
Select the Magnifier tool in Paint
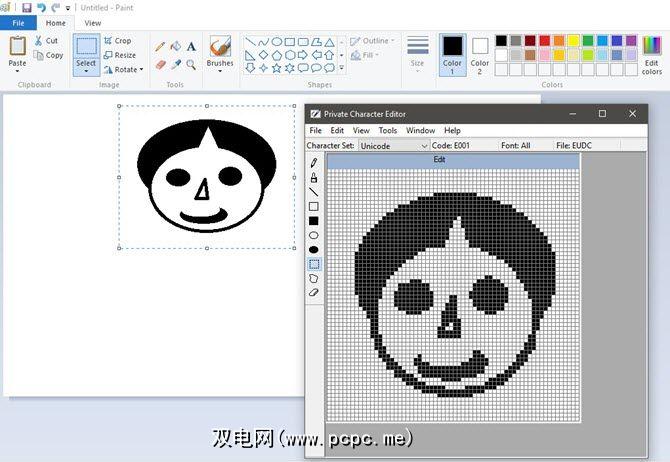pyautogui.click(x=191, y=65)
